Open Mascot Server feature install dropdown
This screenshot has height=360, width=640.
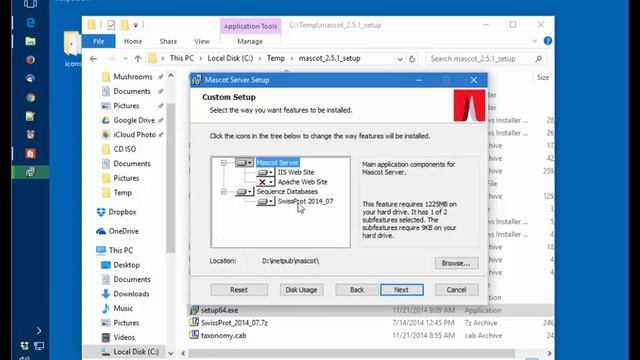click(244, 162)
